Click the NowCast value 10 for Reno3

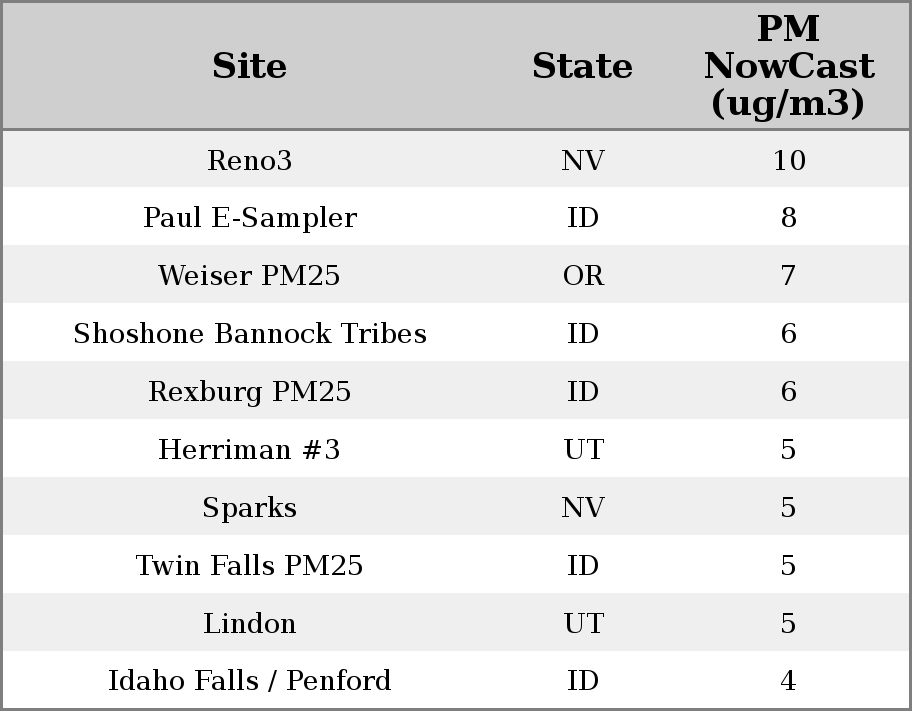tap(788, 160)
